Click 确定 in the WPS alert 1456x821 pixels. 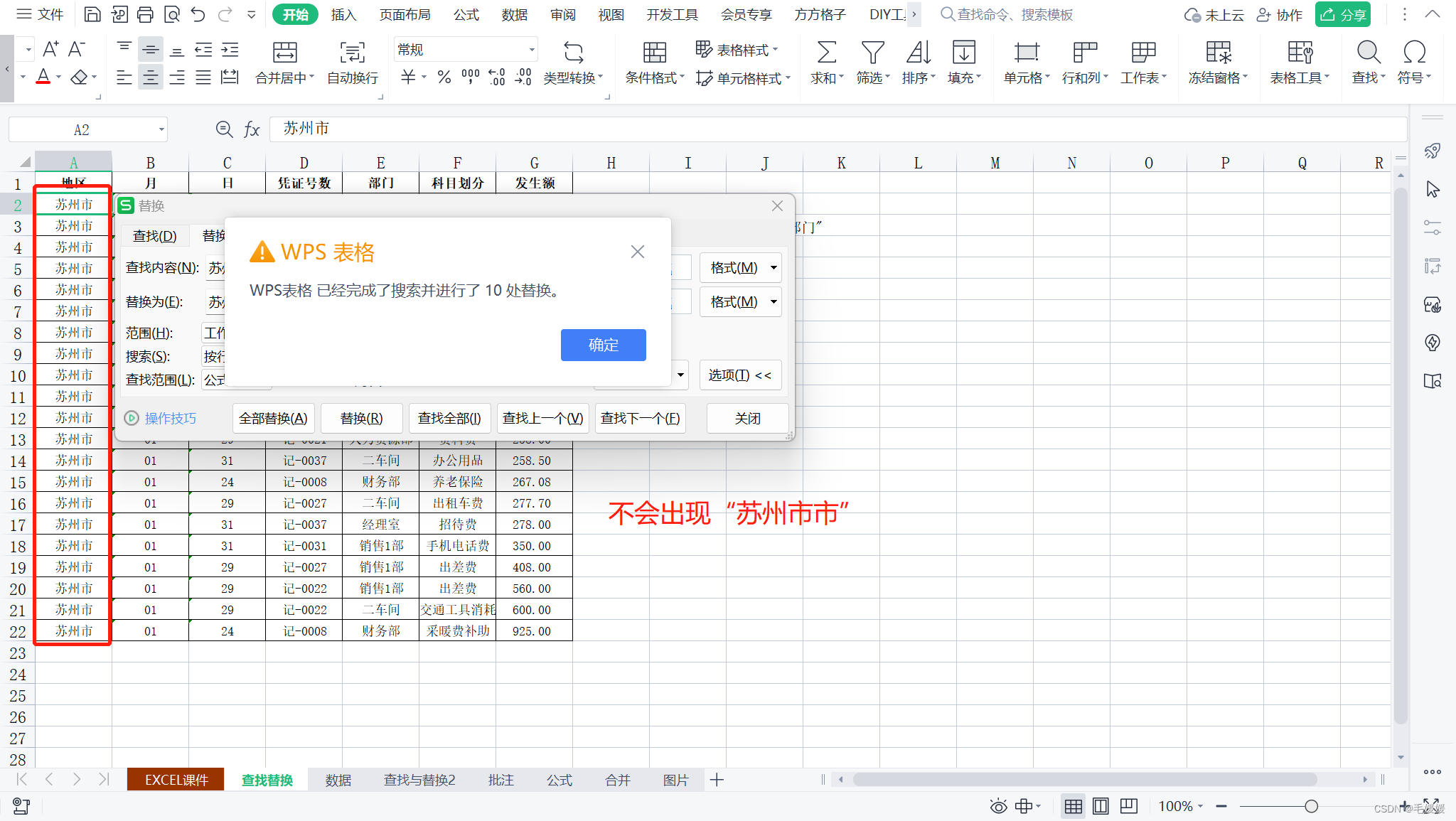click(603, 345)
